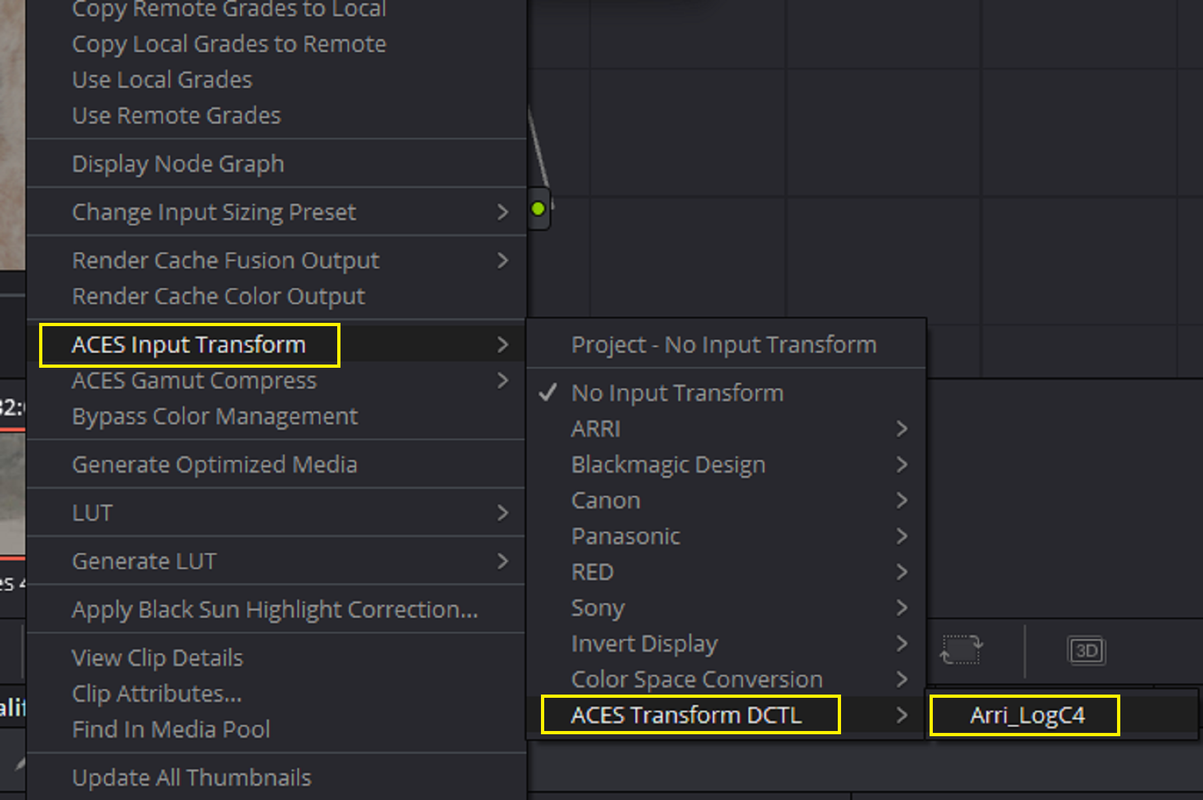Click the loop refresh icon beside 3D
This screenshot has height=800, width=1203.
pyautogui.click(x=961, y=651)
